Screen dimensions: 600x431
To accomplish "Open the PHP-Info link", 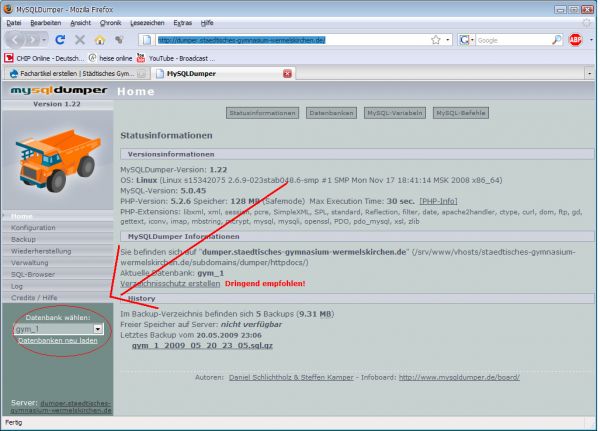I will coord(438,201).
